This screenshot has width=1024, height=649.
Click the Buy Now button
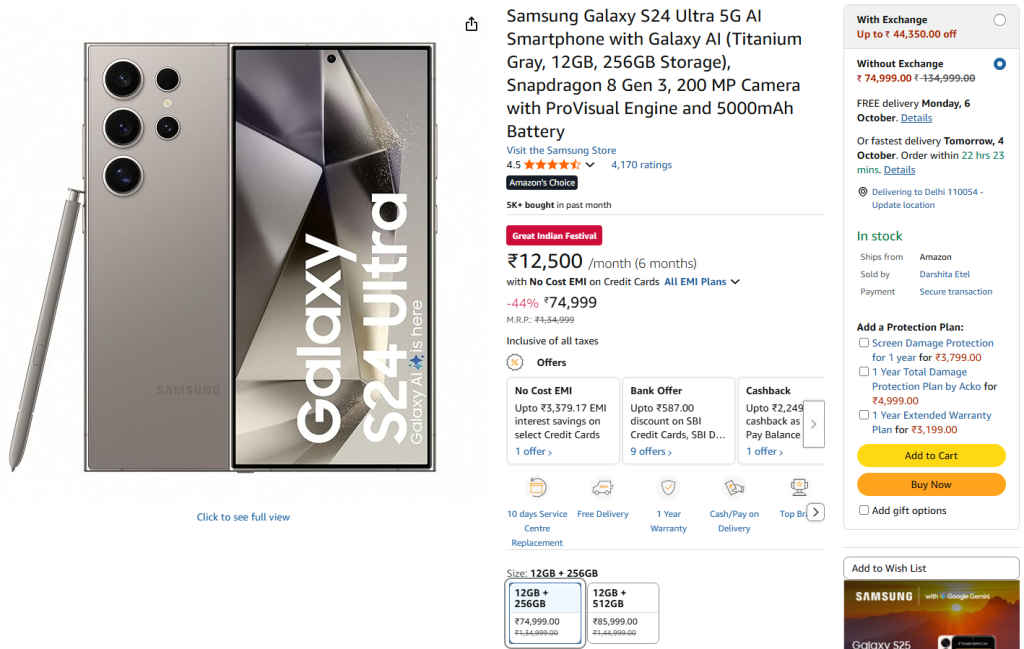tap(931, 484)
